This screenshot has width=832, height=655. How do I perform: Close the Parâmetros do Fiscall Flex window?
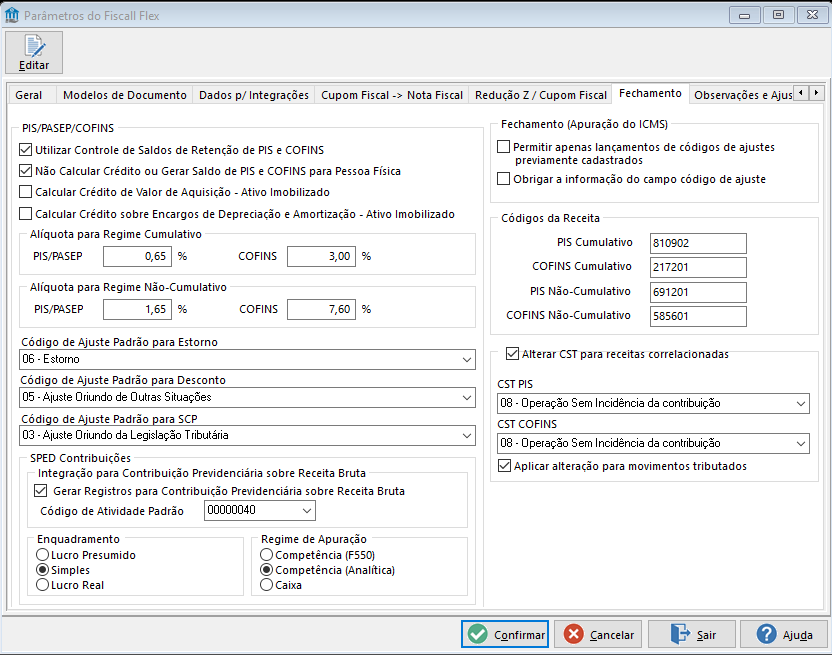click(812, 15)
